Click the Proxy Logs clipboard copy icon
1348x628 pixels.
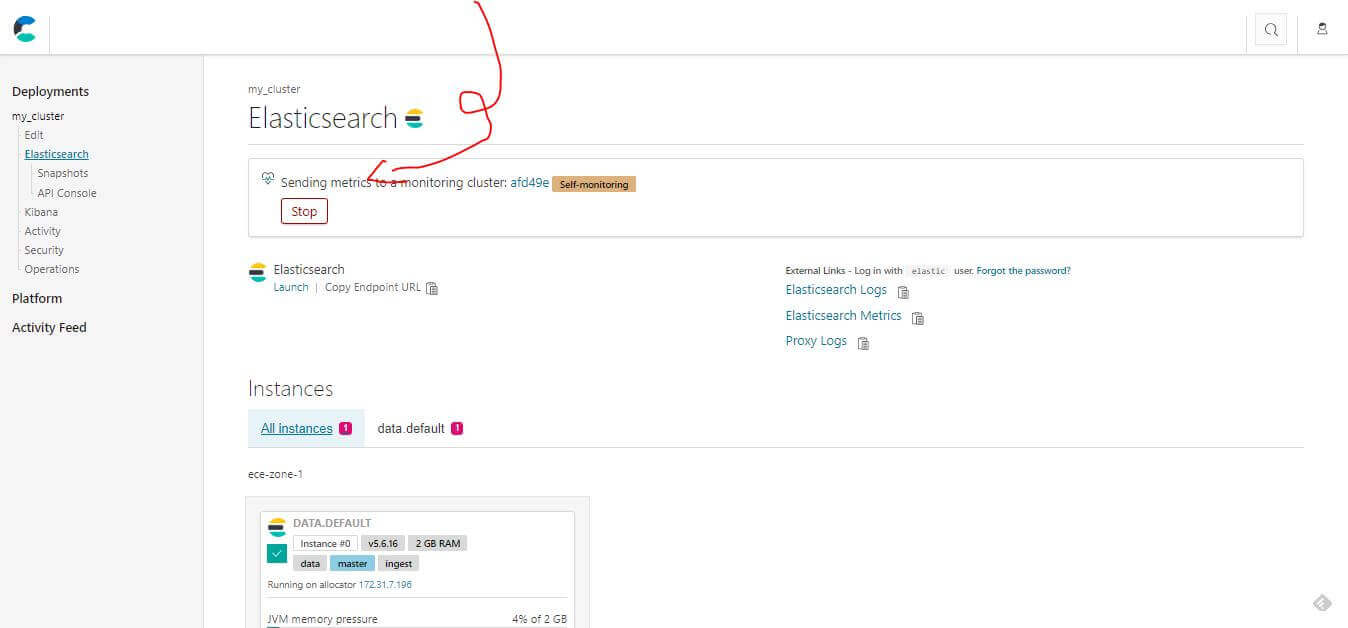tap(862, 343)
